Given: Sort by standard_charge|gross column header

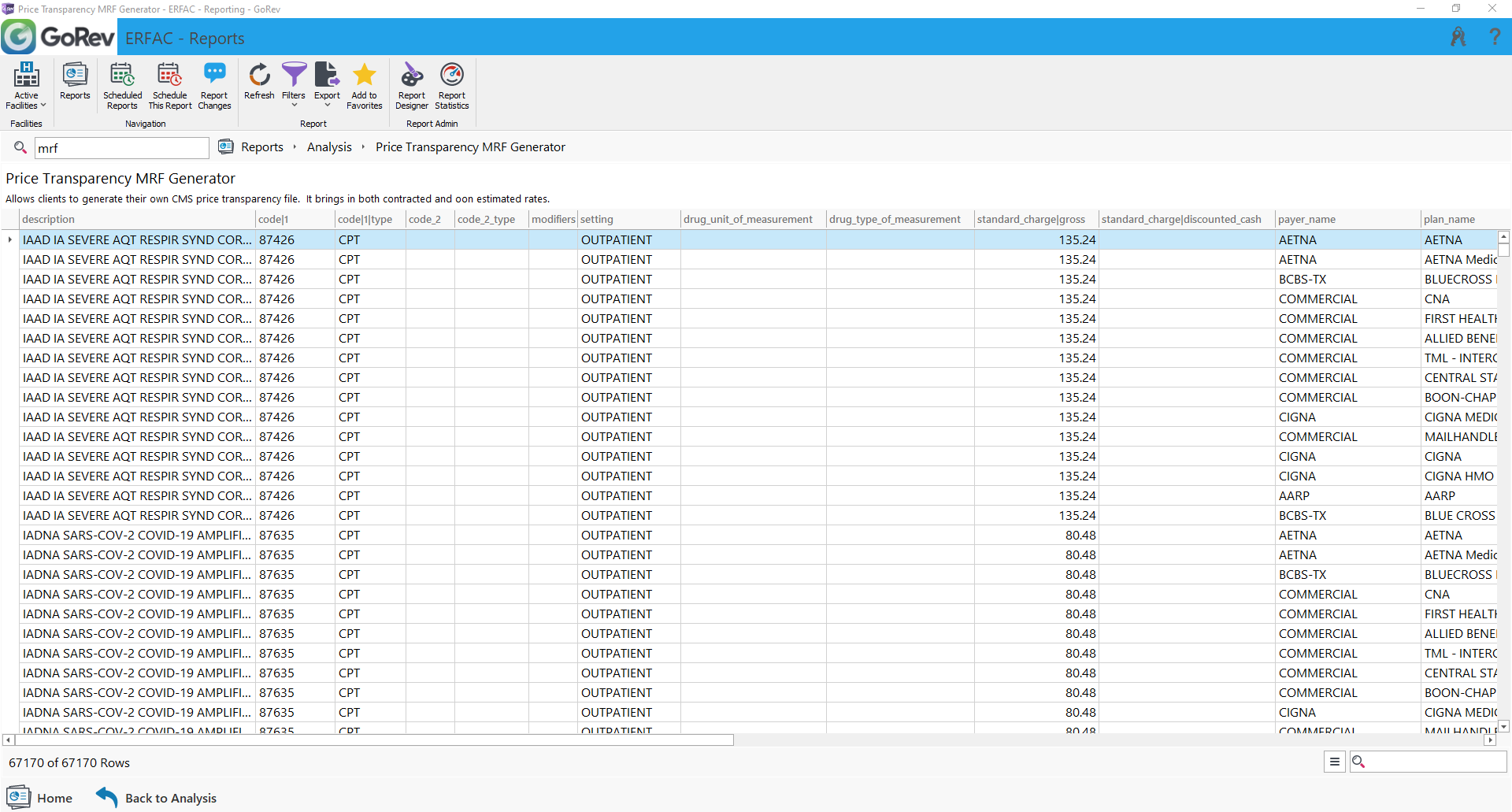Looking at the screenshot, I should click(x=1036, y=219).
